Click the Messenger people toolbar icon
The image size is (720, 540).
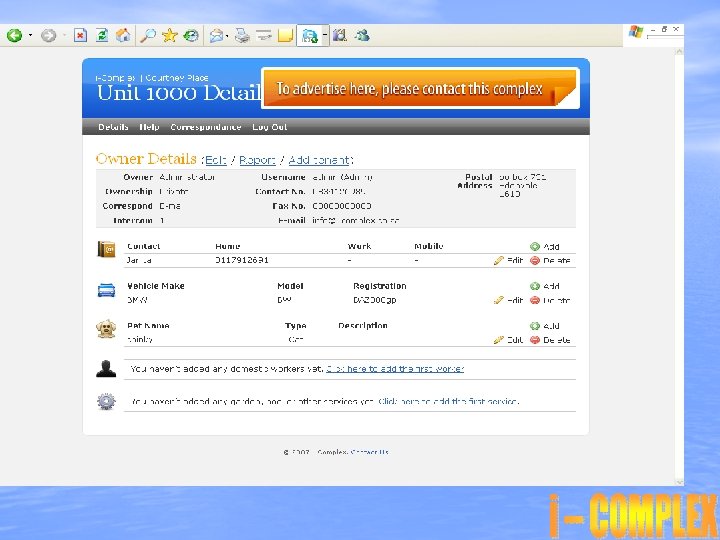coord(362,35)
